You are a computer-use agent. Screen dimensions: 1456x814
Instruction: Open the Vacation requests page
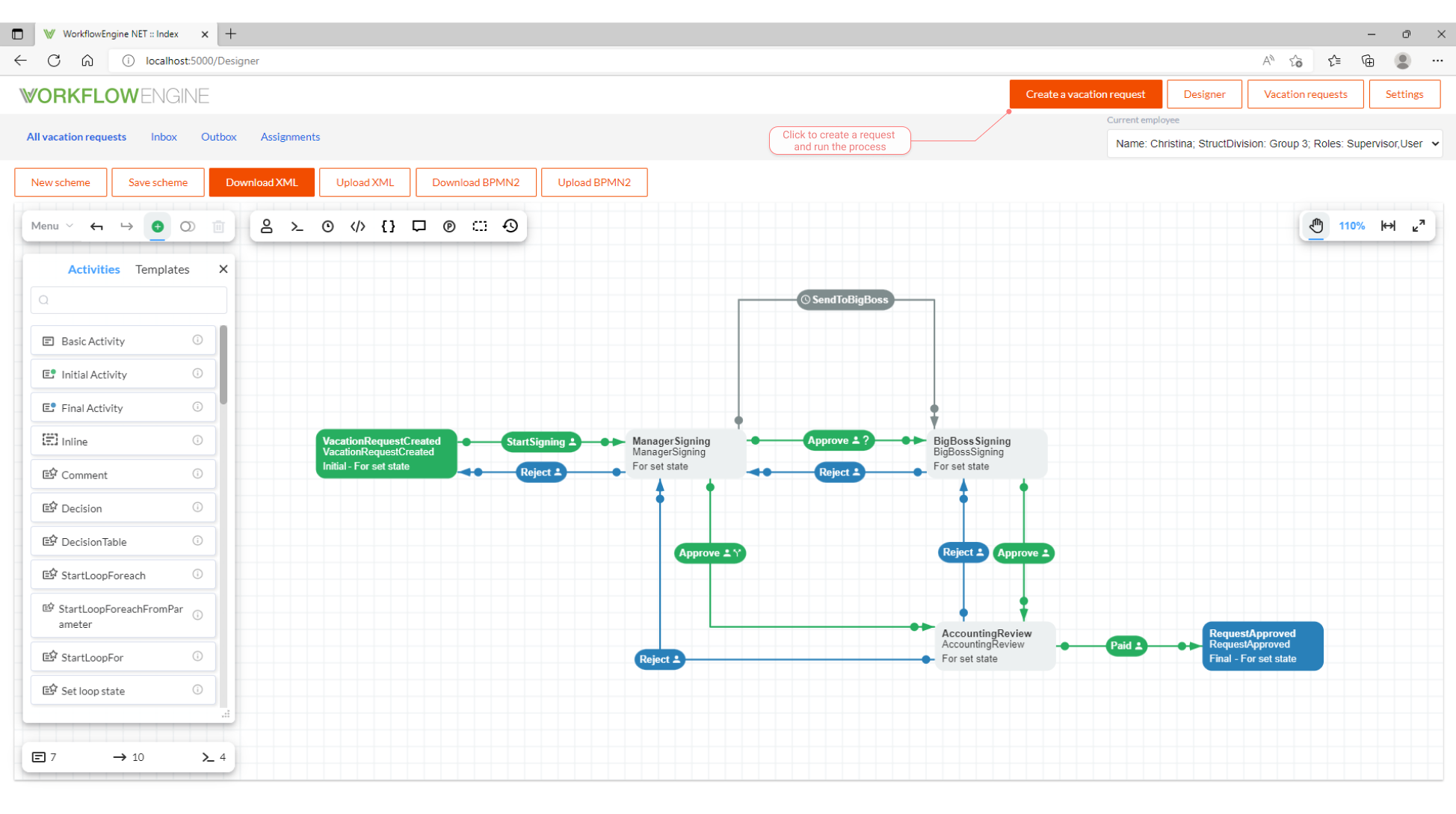[x=1305, y=94]
